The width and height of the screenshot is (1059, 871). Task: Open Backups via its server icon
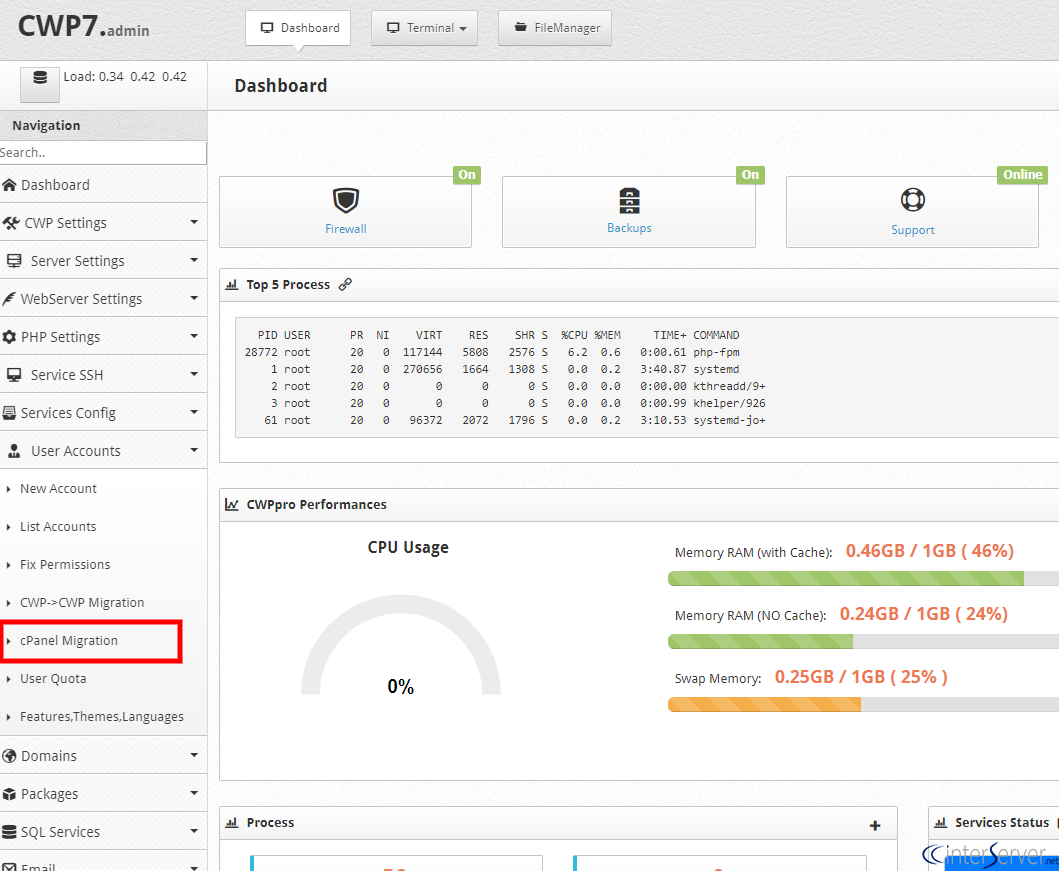pyautogui.click(x=628, y=200)
